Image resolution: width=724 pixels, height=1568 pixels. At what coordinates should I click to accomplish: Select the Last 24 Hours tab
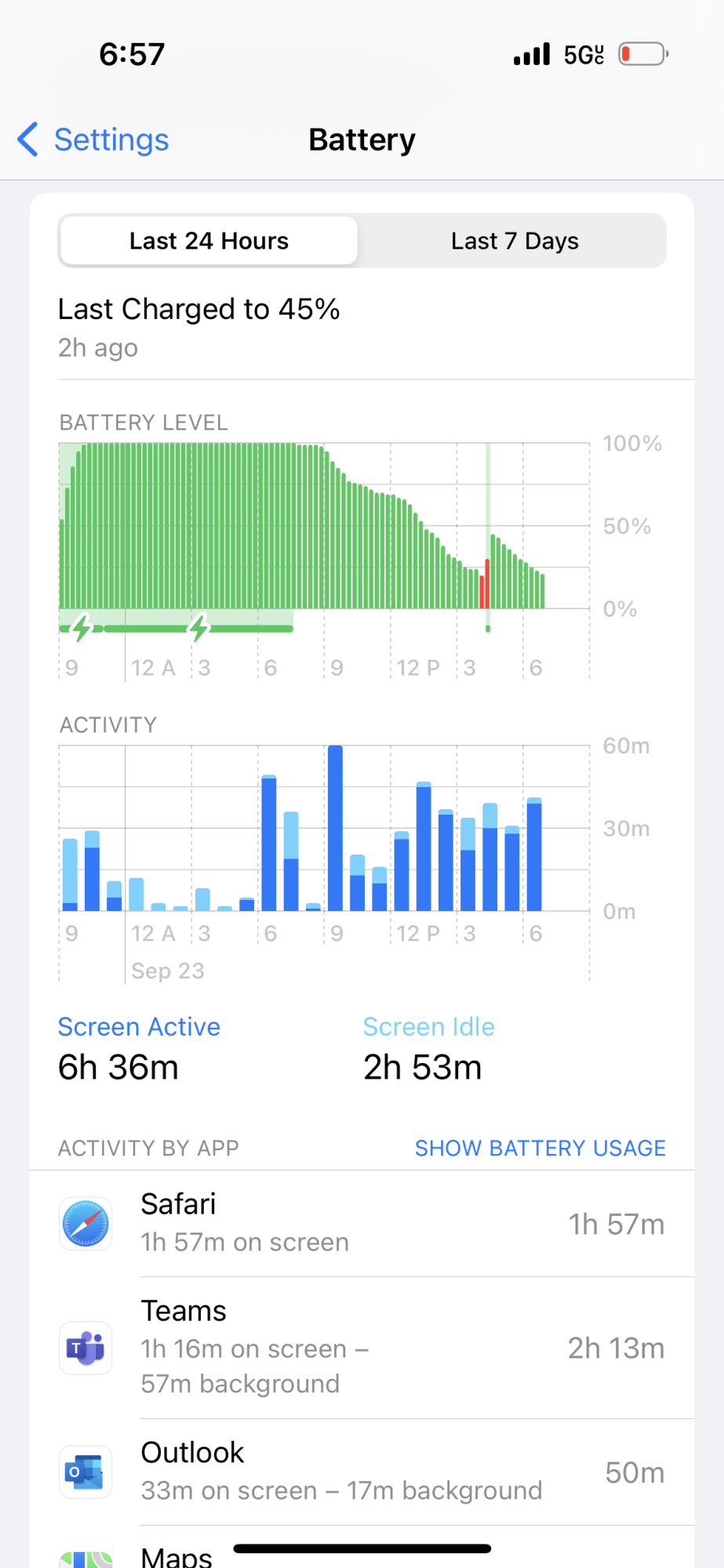click(x=209, y=241)
